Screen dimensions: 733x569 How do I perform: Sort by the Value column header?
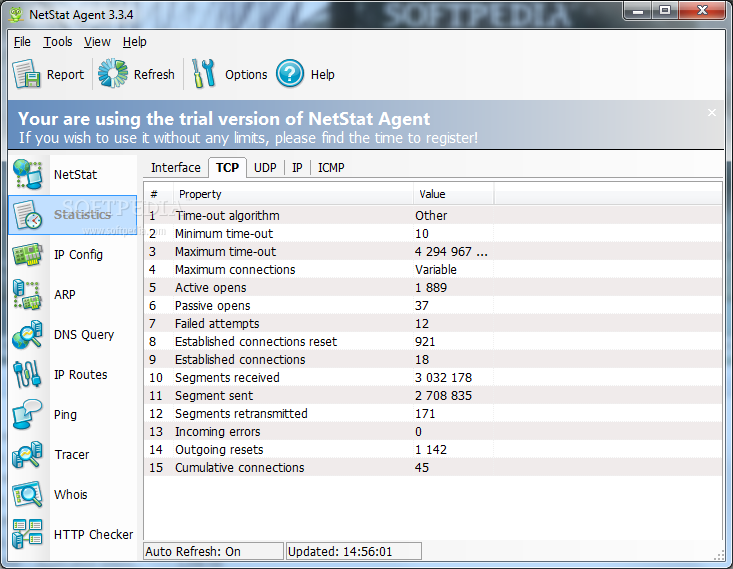tap(453, 194)
